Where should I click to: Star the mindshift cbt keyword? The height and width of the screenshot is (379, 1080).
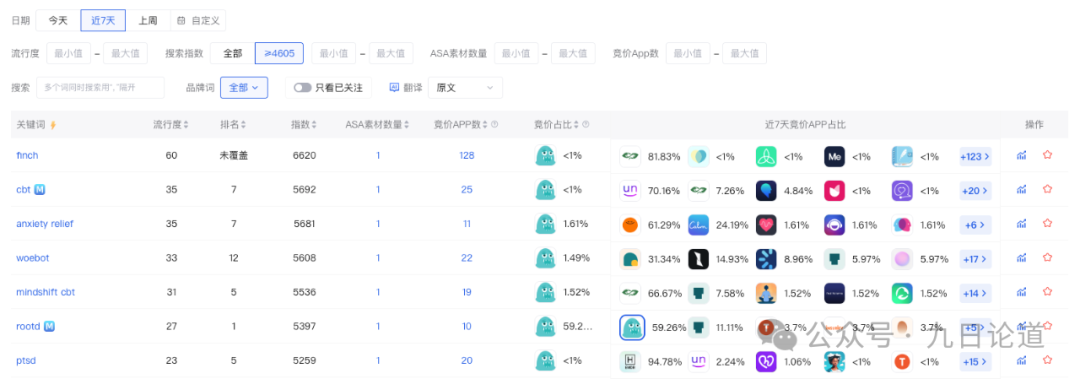coord(1048,291)
